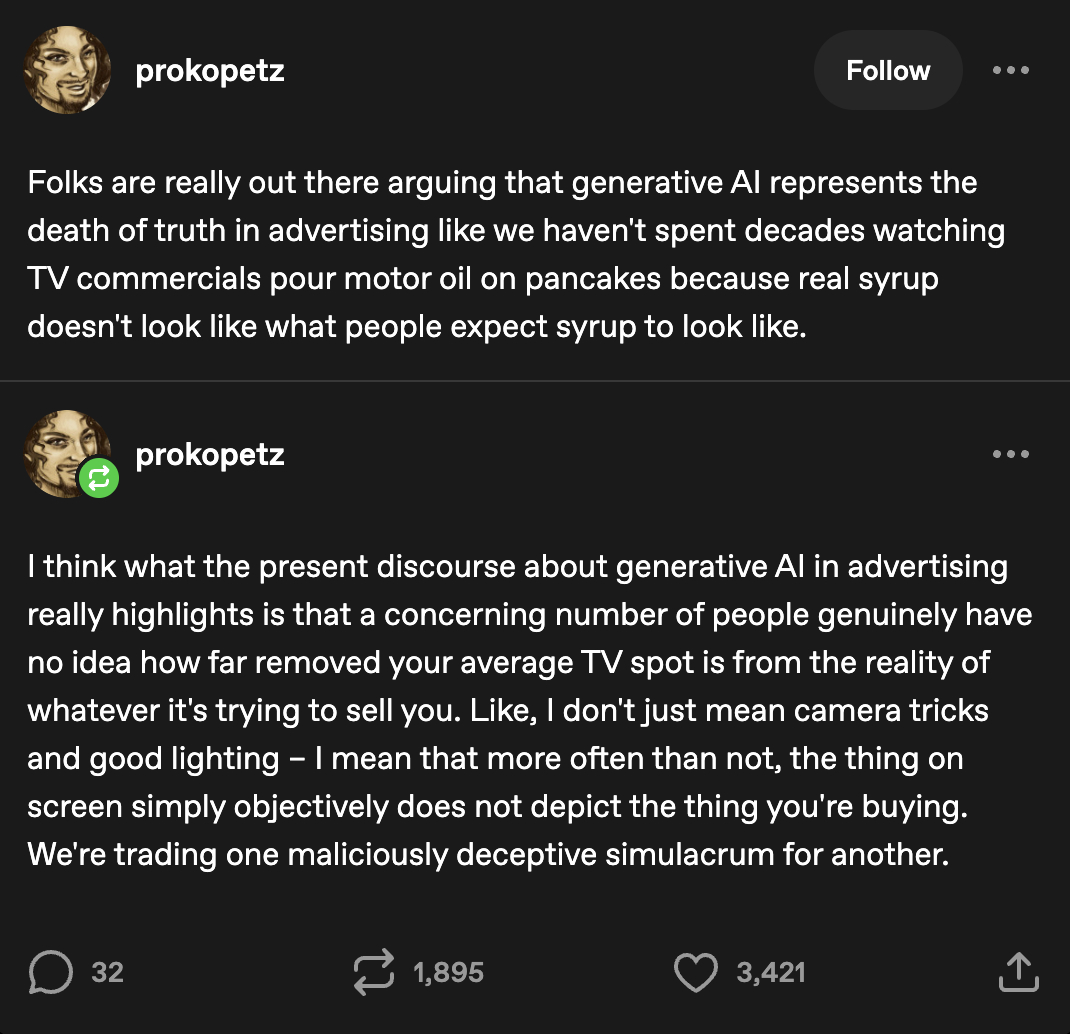
Task: Open the top post's three-dot menu
Action: pyautogui.click(x=1010, y=71)
